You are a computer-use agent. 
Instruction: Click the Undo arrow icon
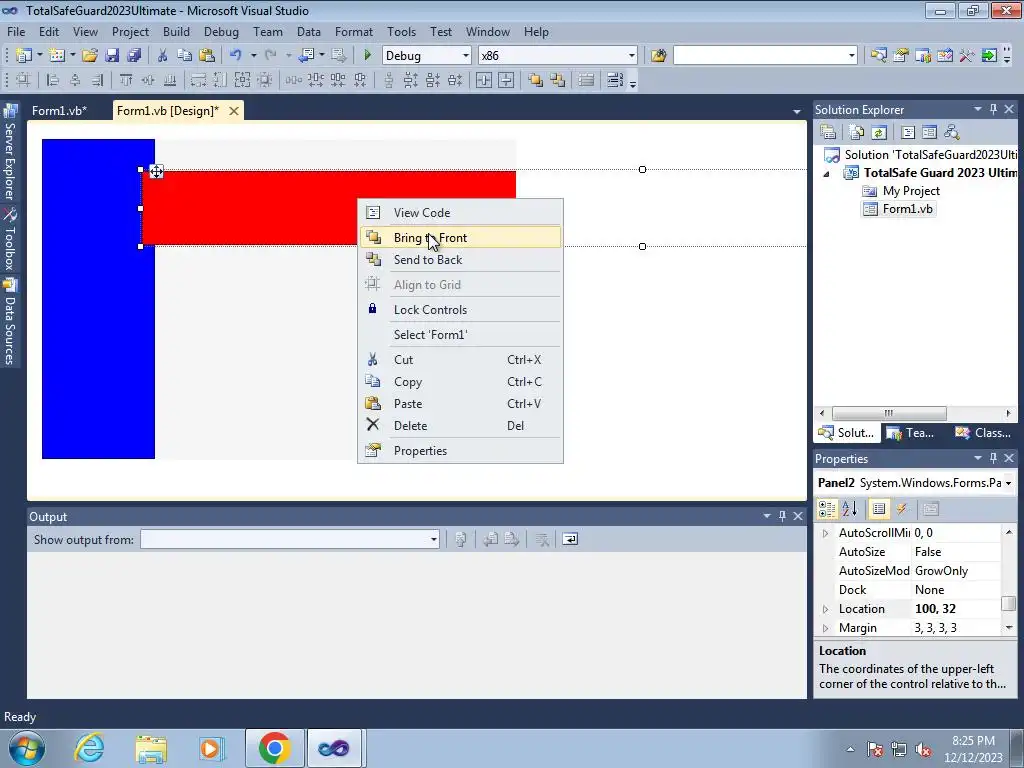tap(236, 56)
